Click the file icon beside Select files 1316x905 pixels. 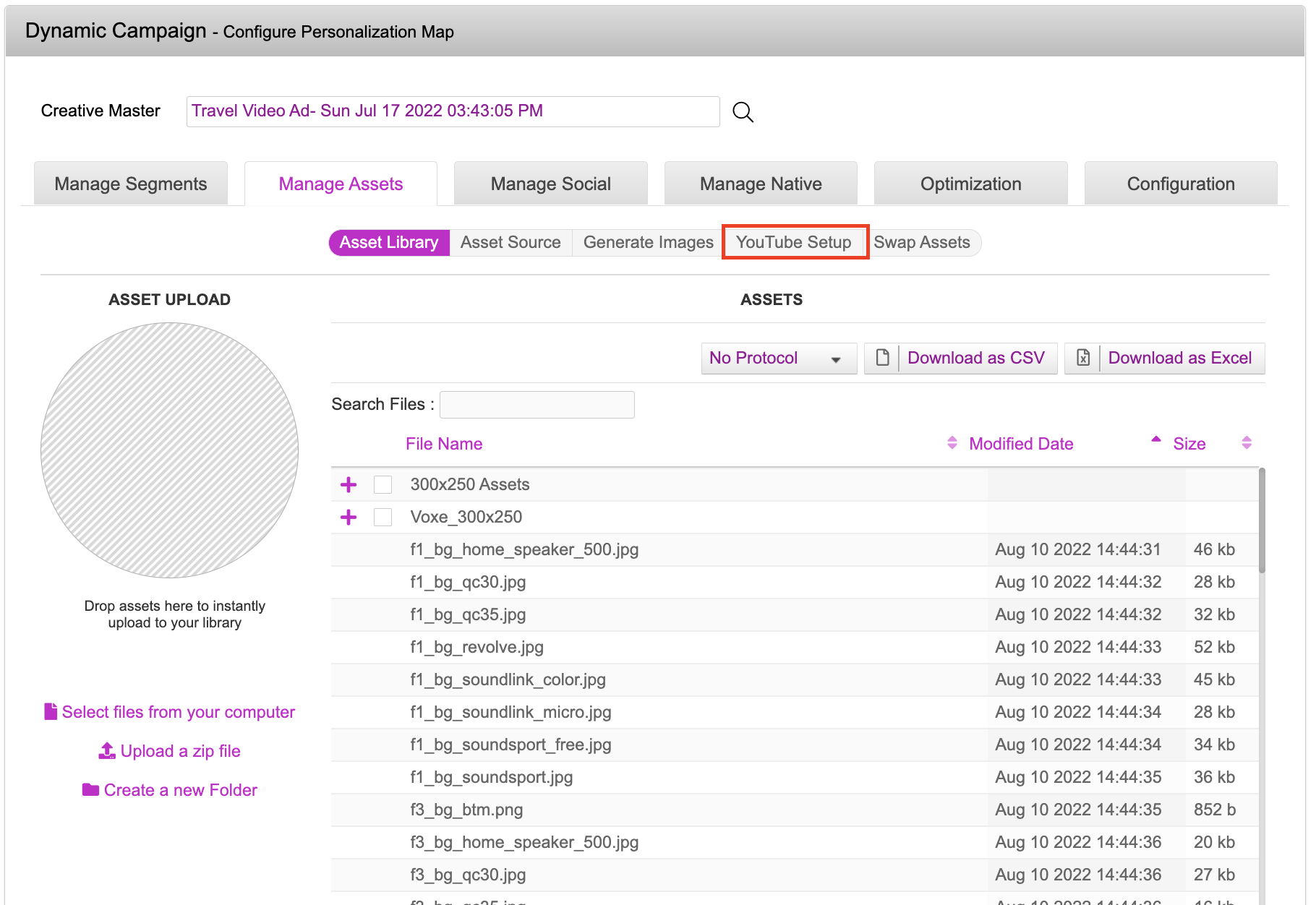point(51,712)
